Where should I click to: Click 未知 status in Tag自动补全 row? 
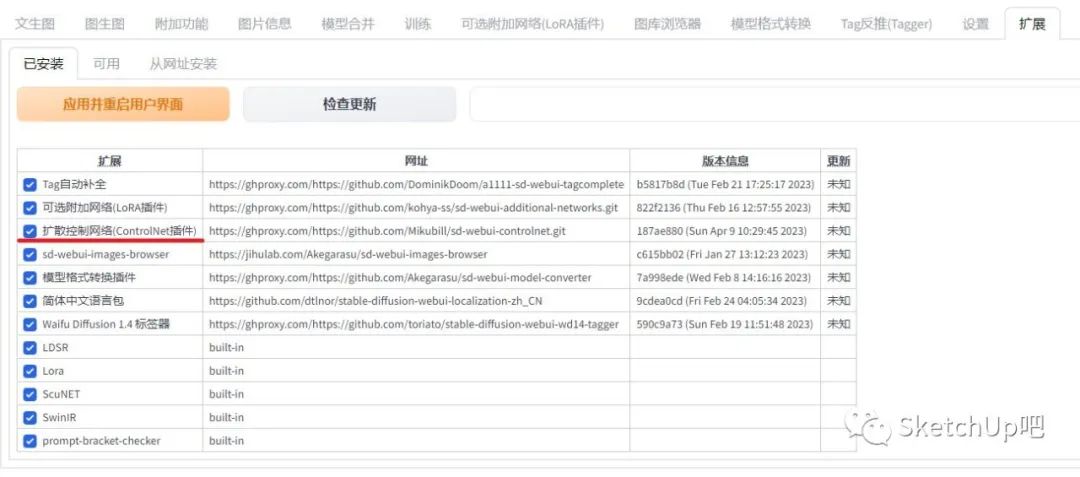click(x=838, y=184)
